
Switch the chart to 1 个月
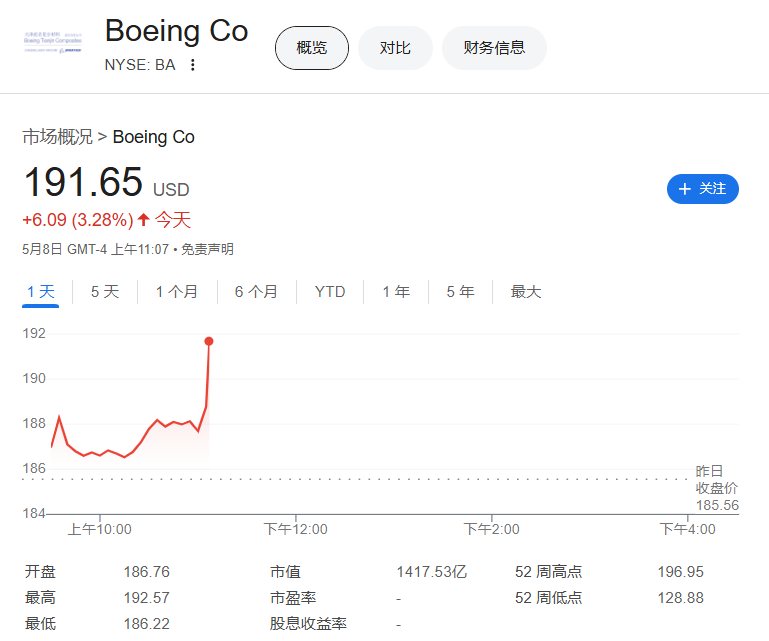pos(177,292)
